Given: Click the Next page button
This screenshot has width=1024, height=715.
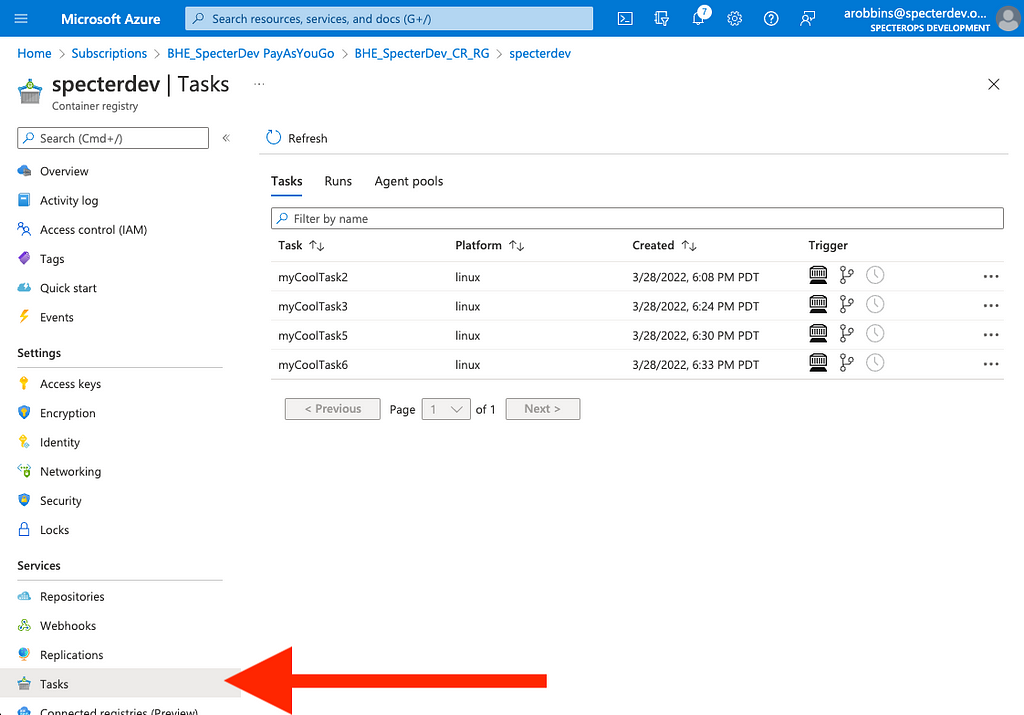Looking at the screenshot, I should pyautogui.click(x=543, y=409).
